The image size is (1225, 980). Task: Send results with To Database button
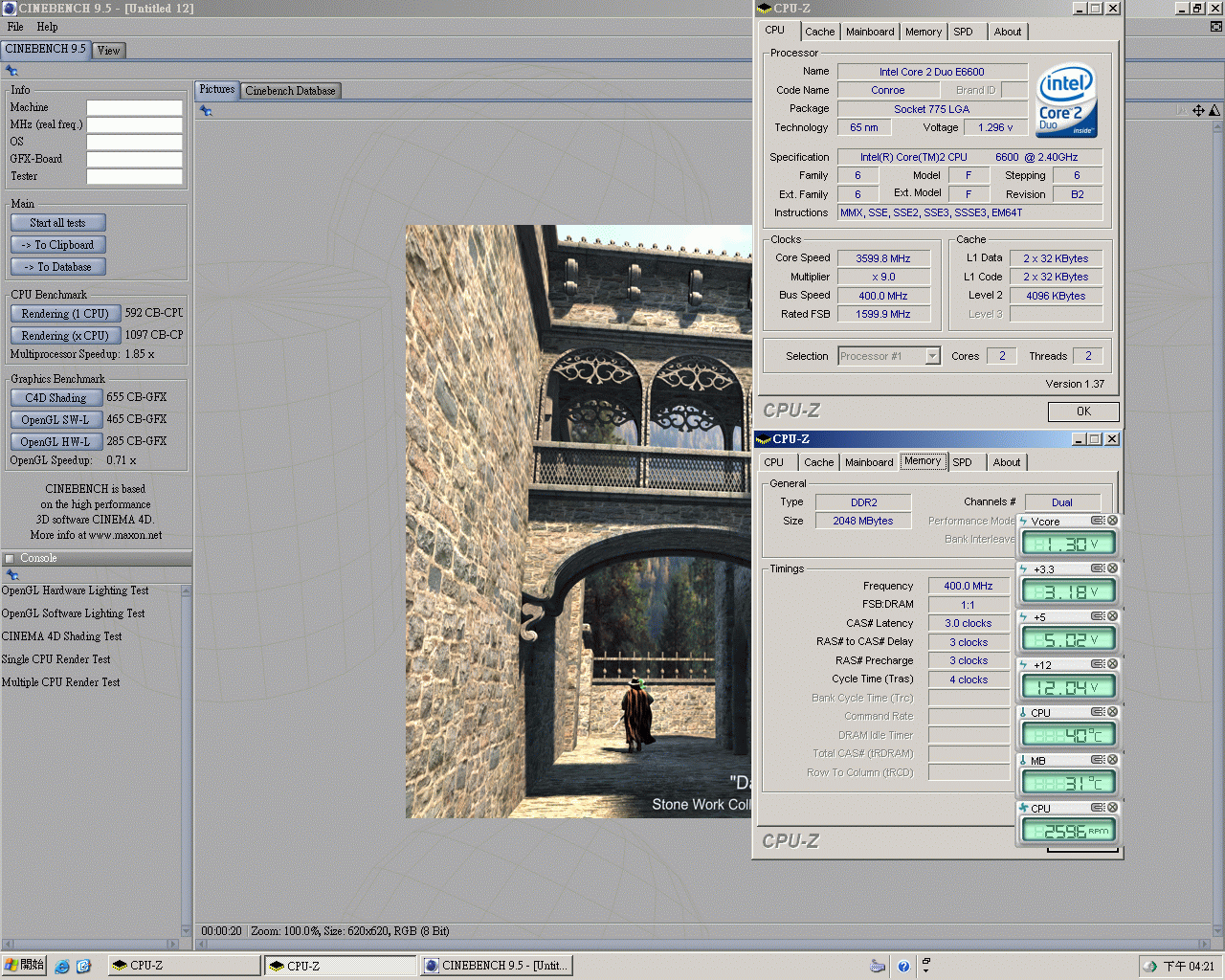pyautogui.click(x=57, y=267)
